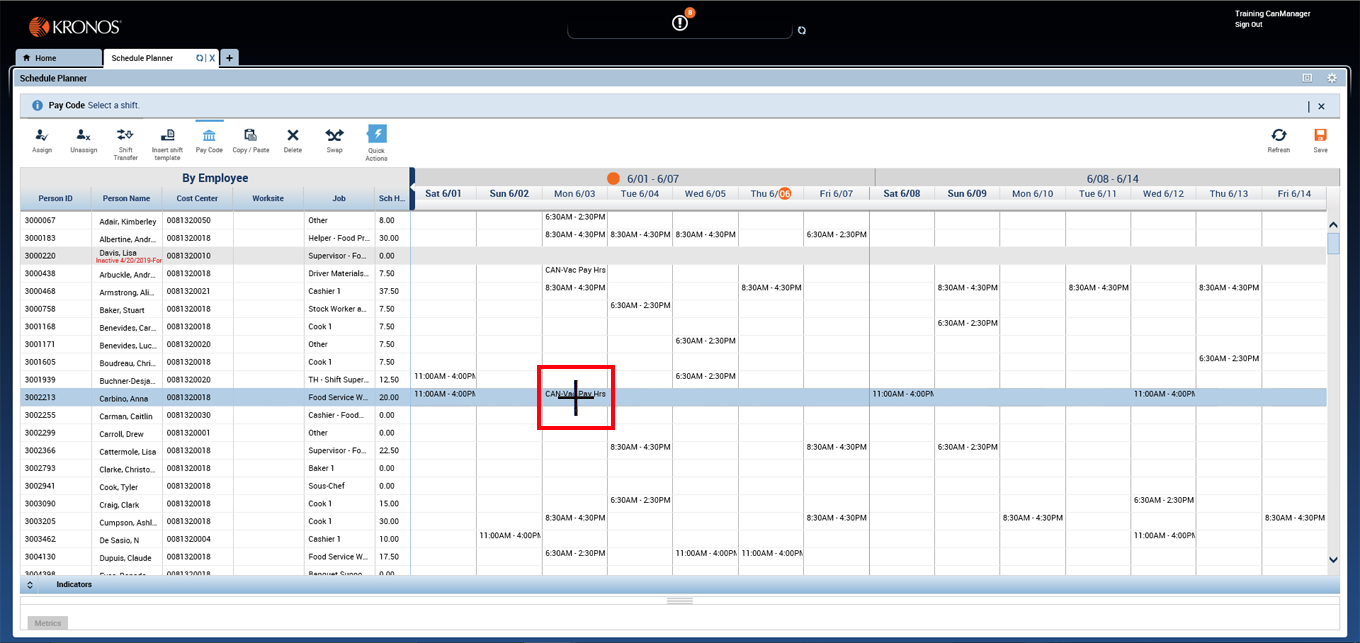1360x643 pixels.
Task: Open the alerts notification icon
Action: tap(680, 23)
